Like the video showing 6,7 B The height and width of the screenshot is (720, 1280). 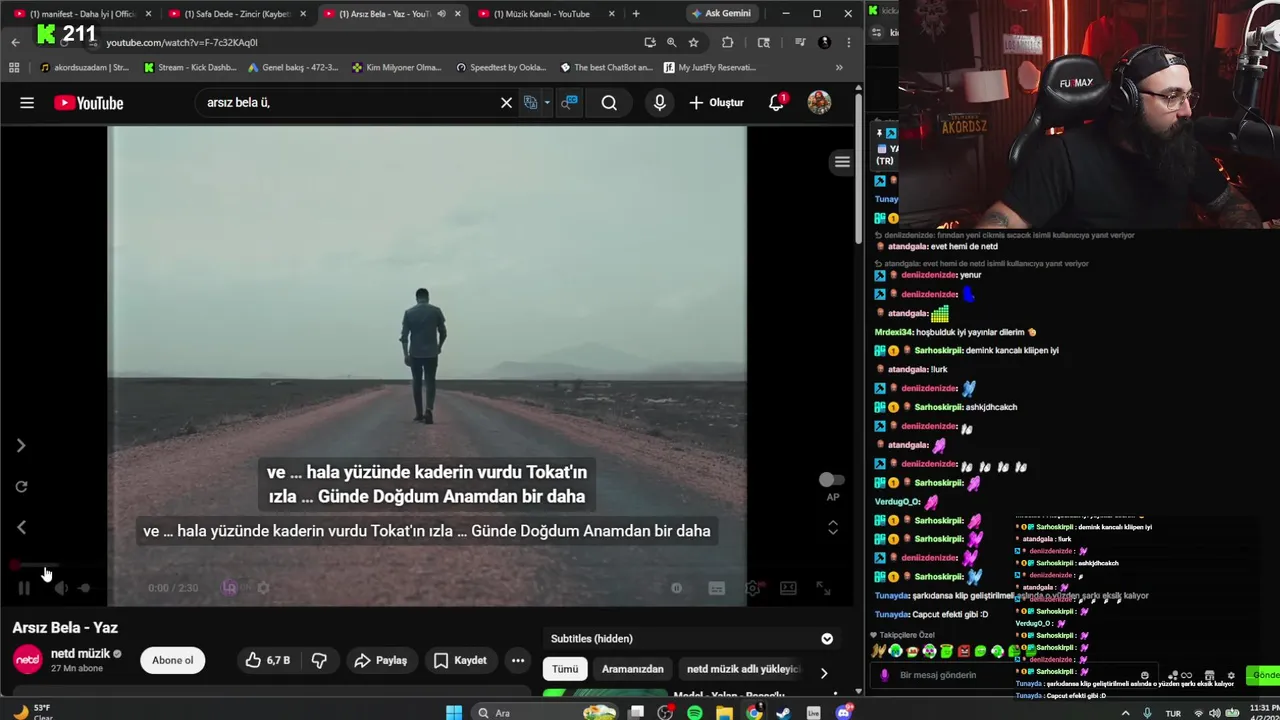267,660
